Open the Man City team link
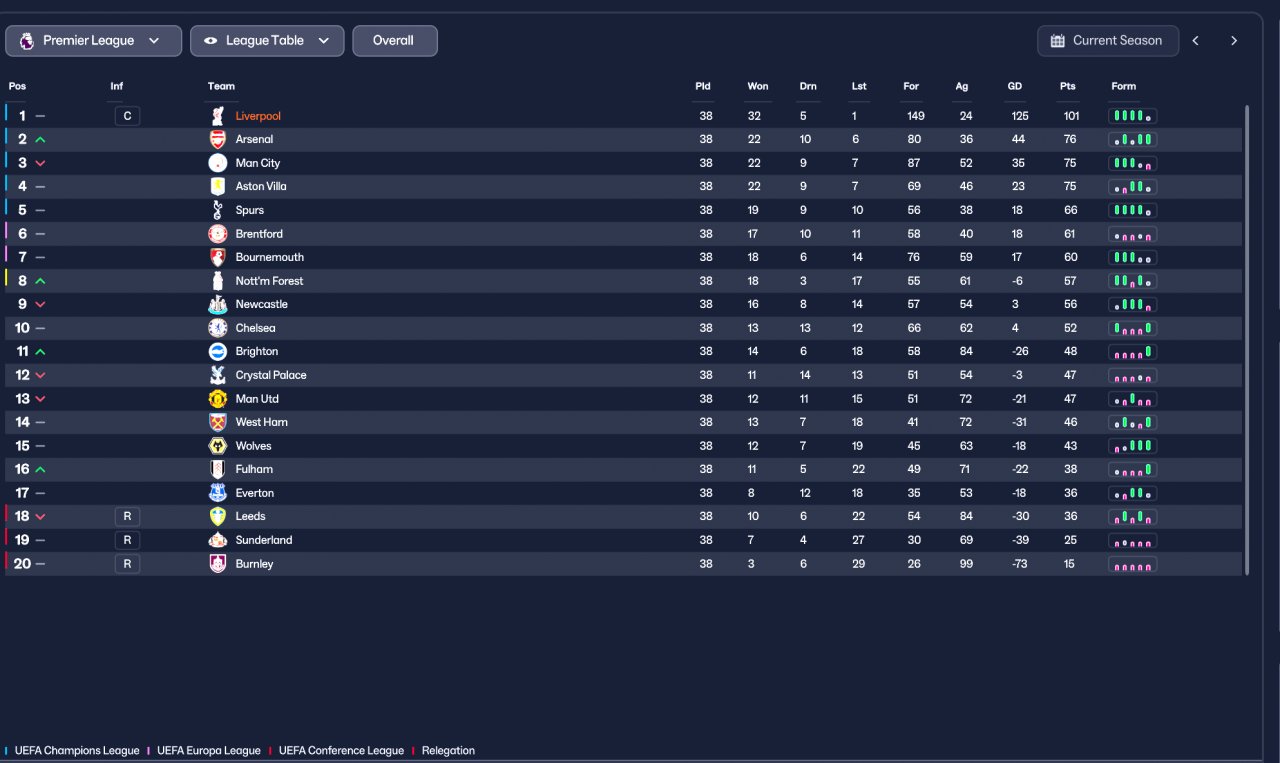The image size is (1280, 763). pos(258,163)
